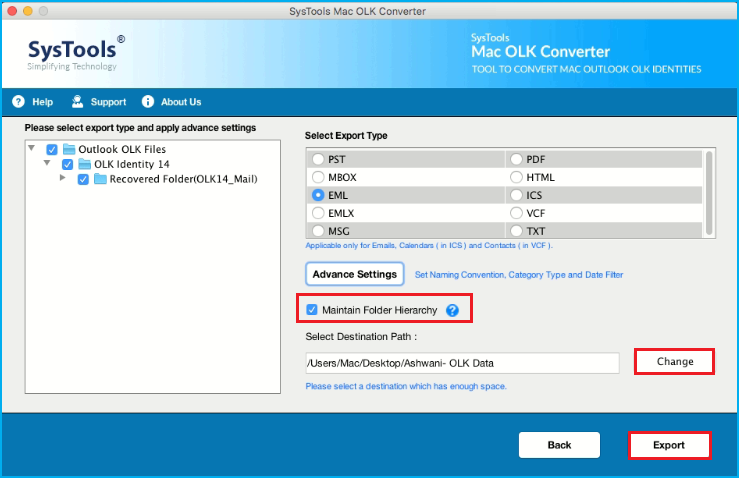Minimize the window with the yellow button
The image size is (739, 478).
pyautogui.click(x=28, y=11)
